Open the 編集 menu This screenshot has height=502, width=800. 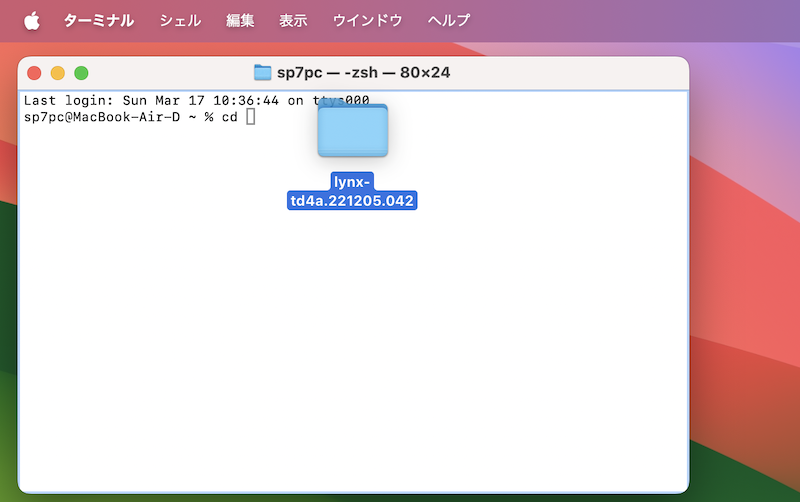point(240,20)
